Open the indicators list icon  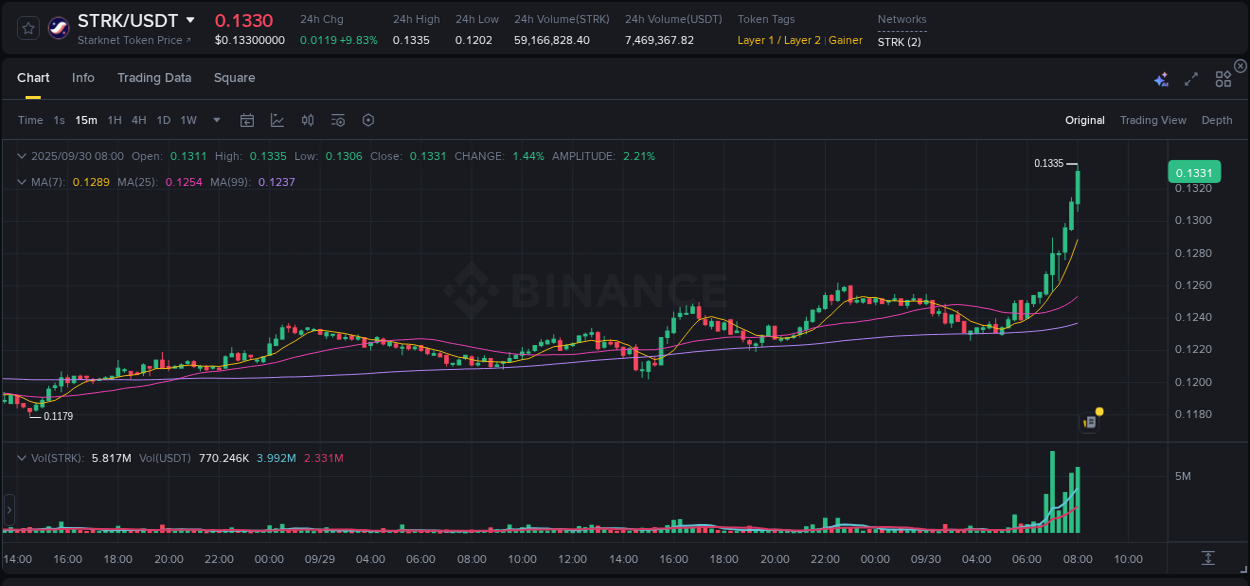tap(337, 119)
